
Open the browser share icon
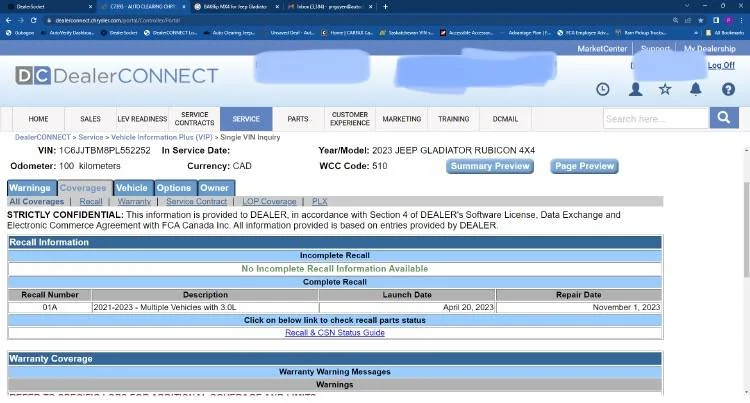(x=688, y=21)
